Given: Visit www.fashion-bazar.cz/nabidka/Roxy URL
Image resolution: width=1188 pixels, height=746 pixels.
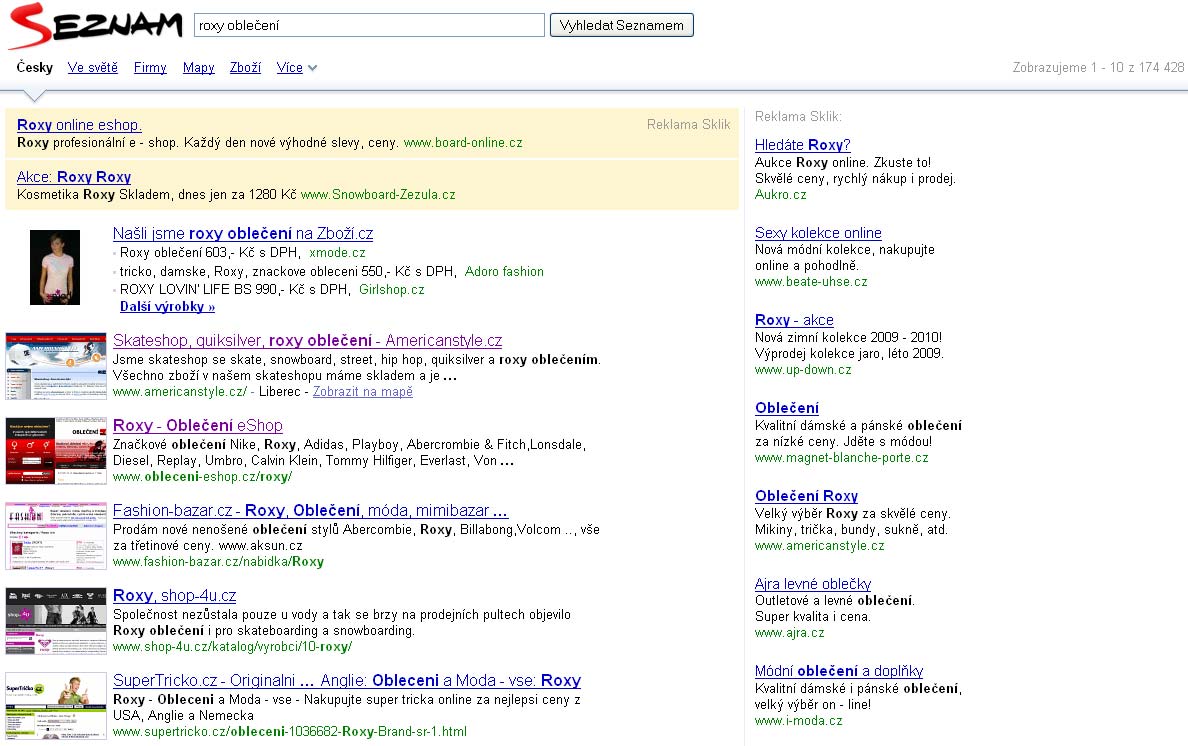Looking at the screenshot, I should pos(218,561).
